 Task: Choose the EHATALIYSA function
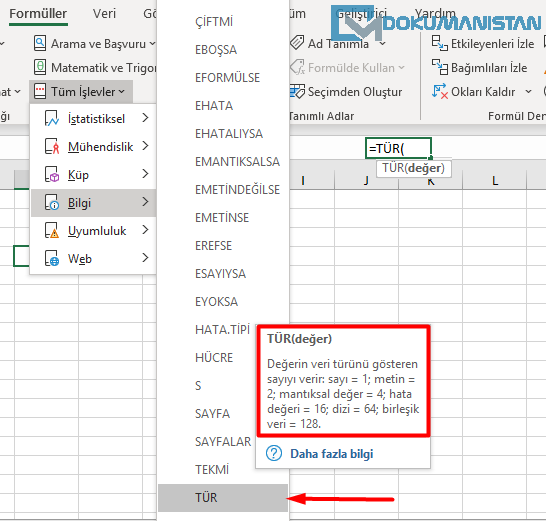[x=229, y=134]
